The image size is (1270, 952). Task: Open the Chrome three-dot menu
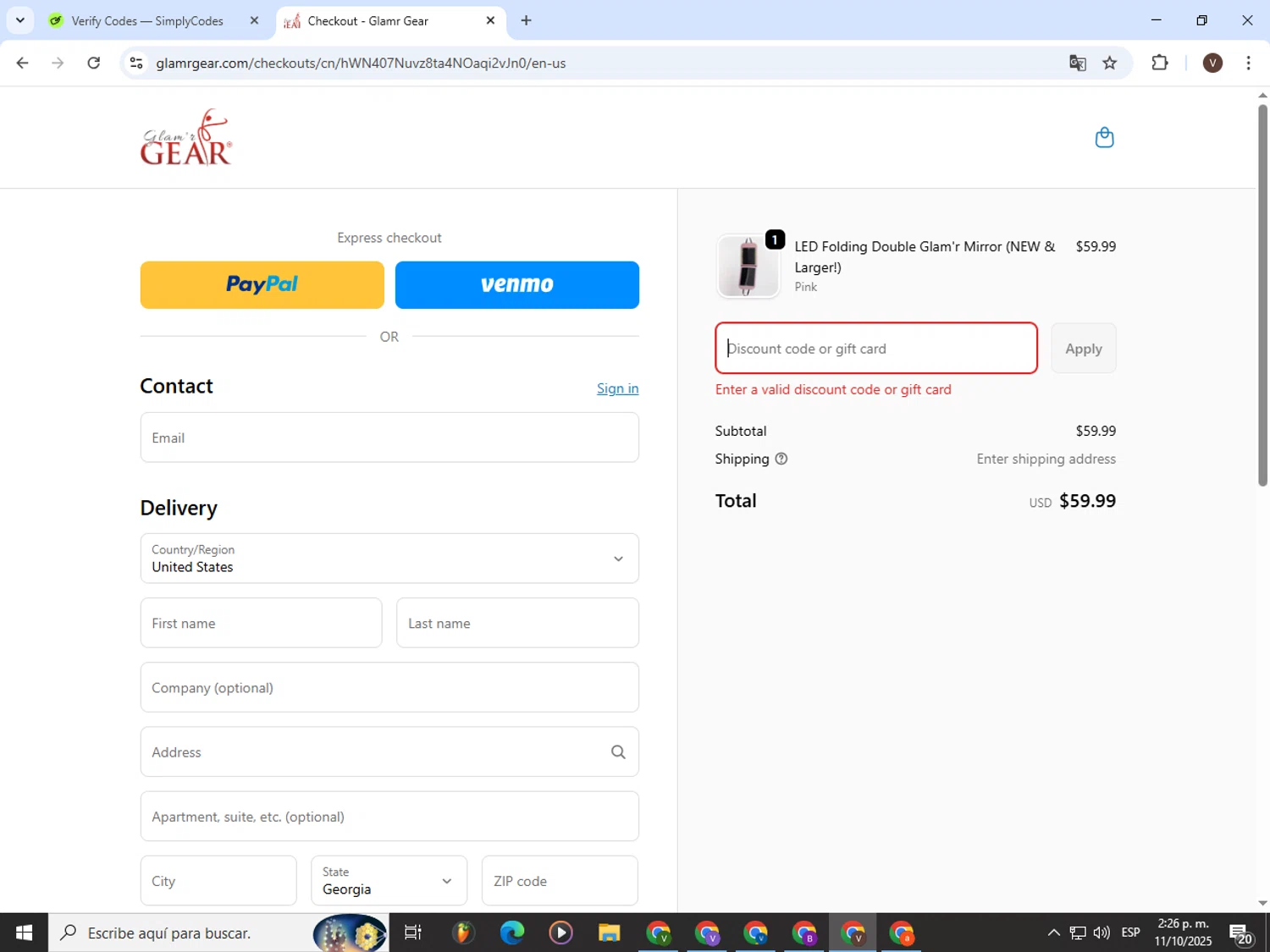tap(1248, 63)
